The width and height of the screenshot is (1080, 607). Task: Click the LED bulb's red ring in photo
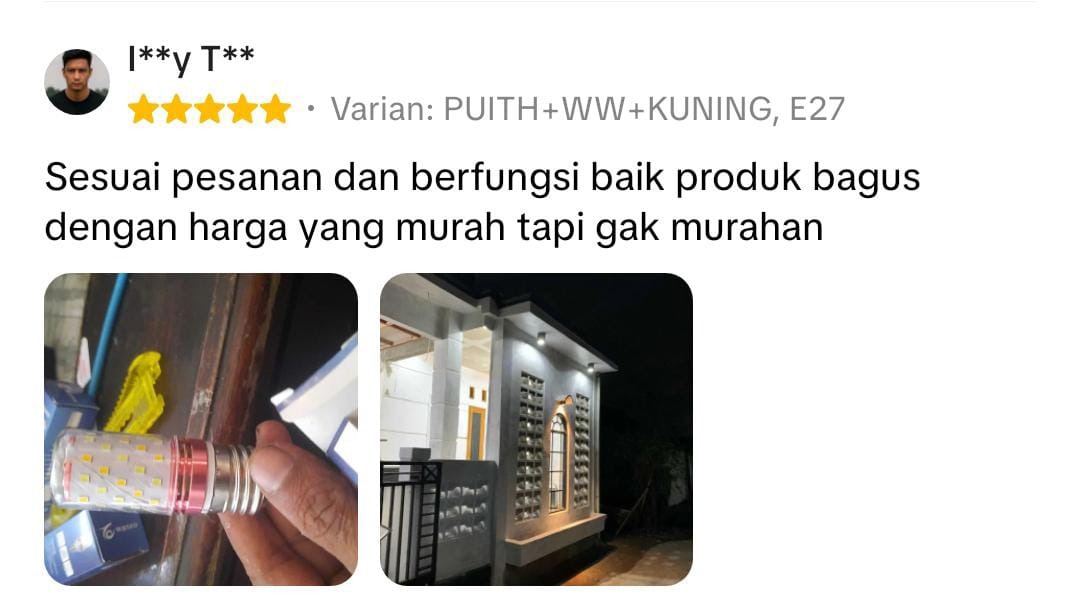[x=193, y=477]
